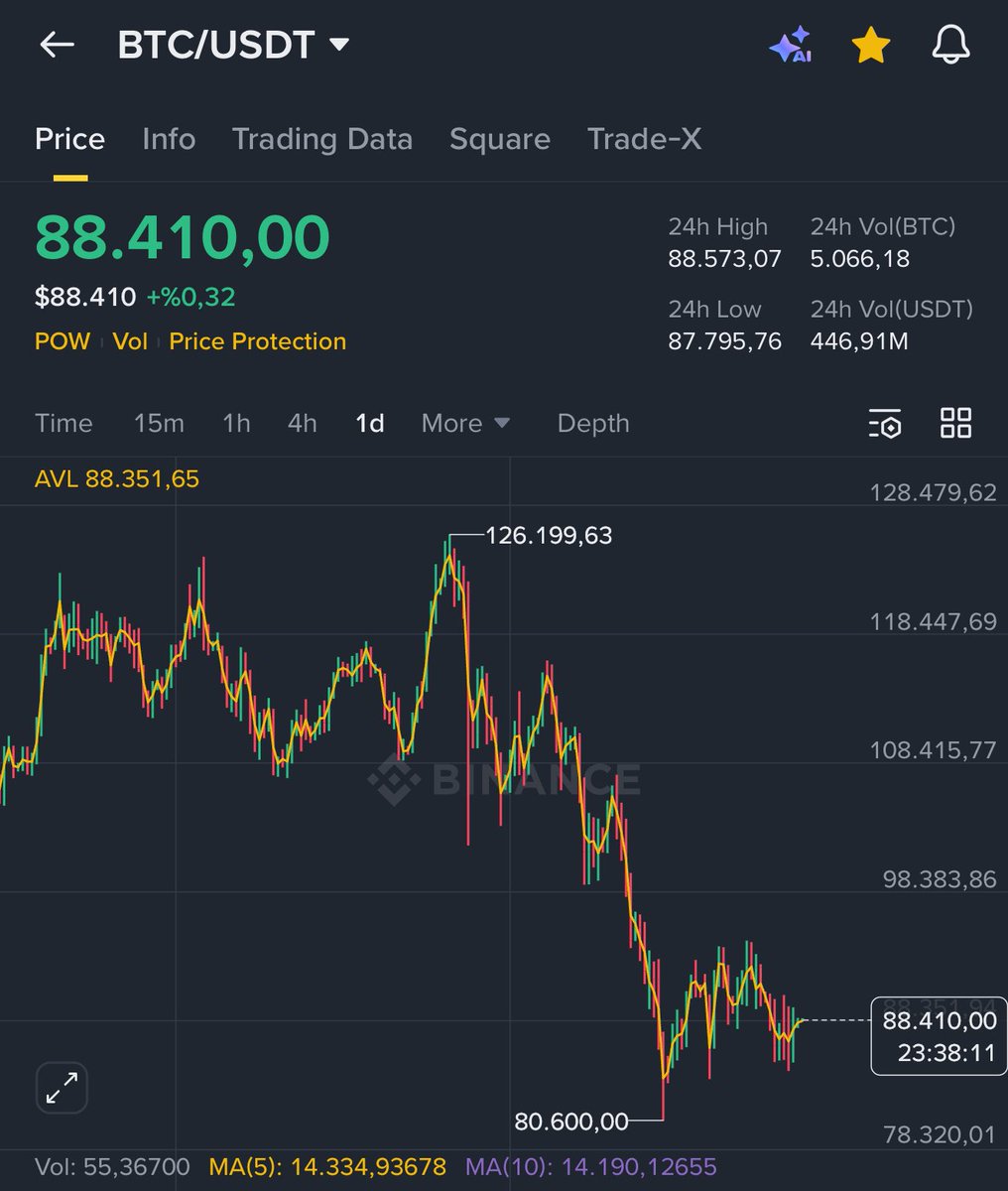The height and width of the screenshot is (1191, 1008).
Task: Open the Trade-X tab
Action: click(645, 139)
